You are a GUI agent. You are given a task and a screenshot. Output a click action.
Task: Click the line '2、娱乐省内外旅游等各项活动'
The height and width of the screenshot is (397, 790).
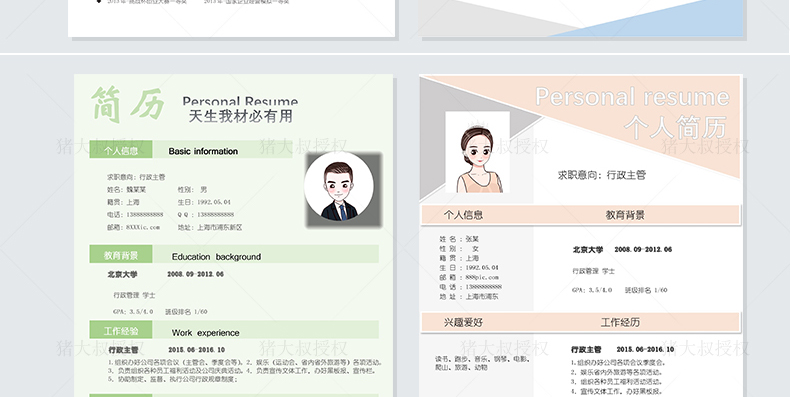click(x=616, y=372)
